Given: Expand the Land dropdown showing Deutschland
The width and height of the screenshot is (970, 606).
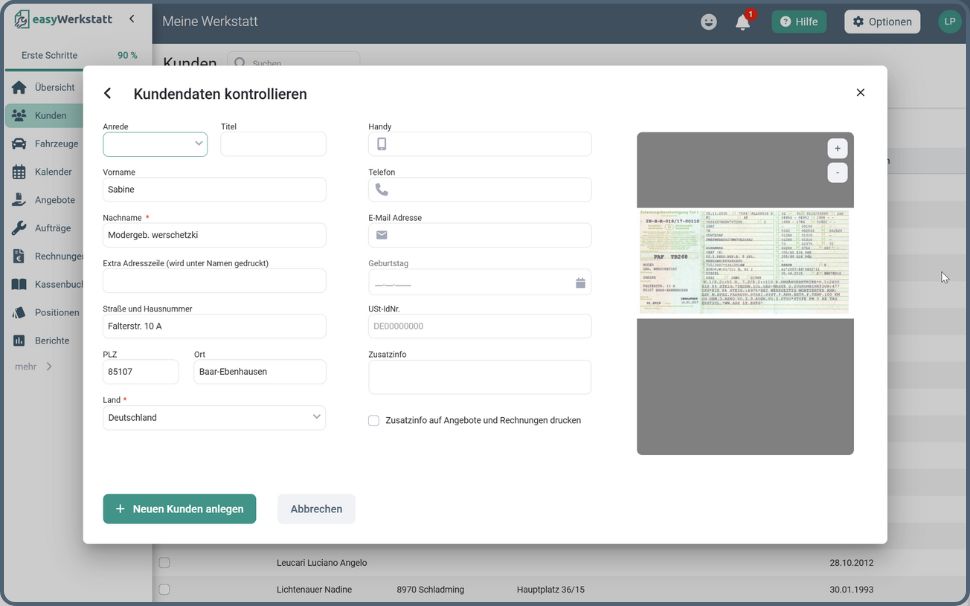Looking at the screenshot, I should tap(214, 418).
